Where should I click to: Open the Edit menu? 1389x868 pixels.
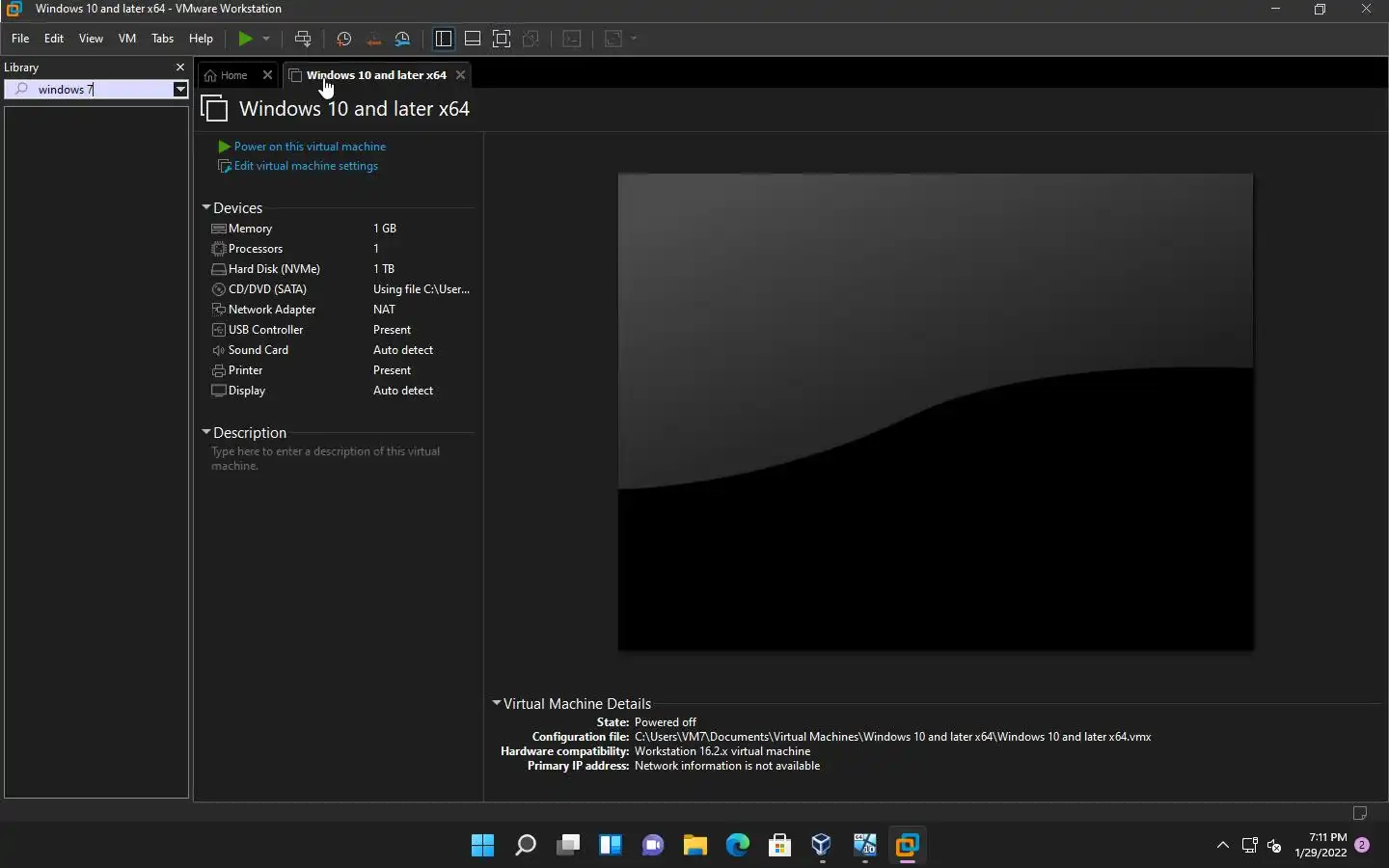[x=54, y=39]
